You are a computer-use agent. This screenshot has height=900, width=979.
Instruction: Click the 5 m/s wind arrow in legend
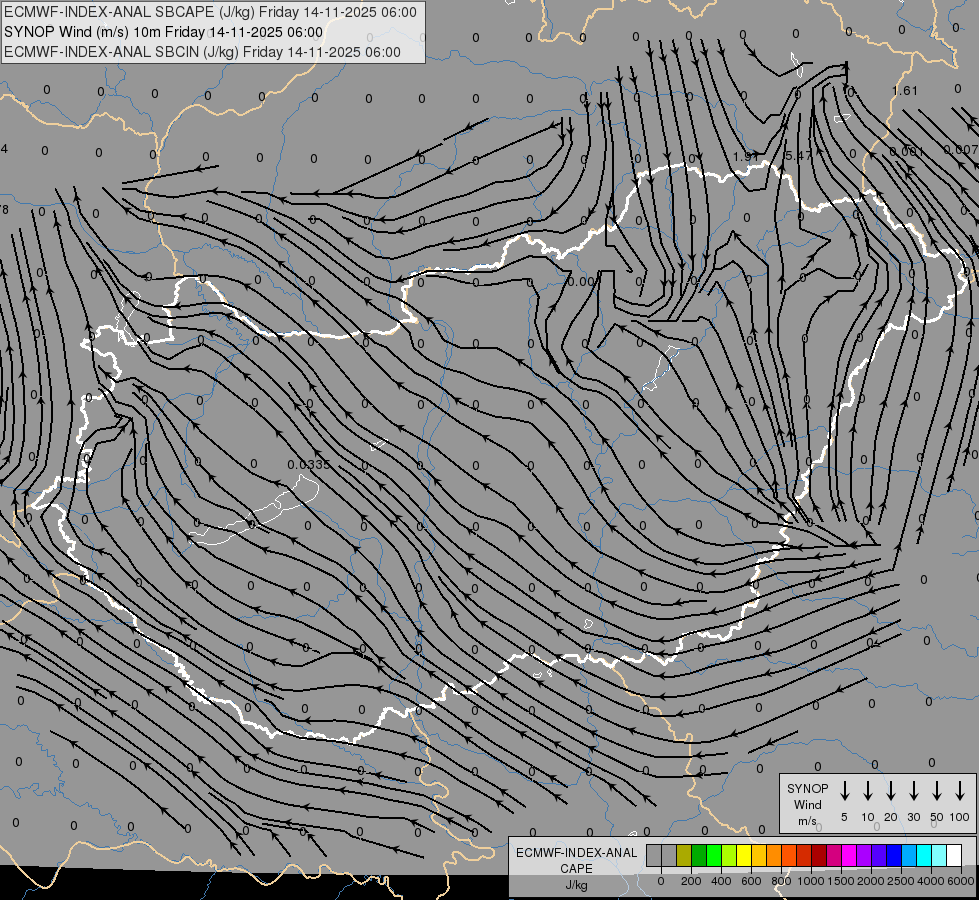pos(844,791)
